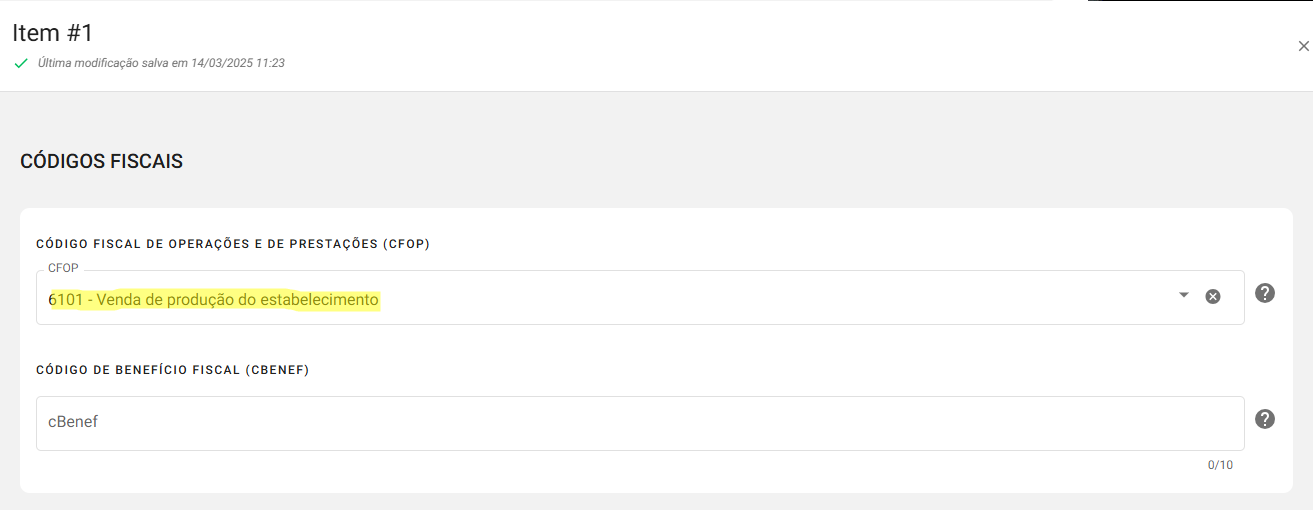Close the Item #1 panel

point(1303,46)
